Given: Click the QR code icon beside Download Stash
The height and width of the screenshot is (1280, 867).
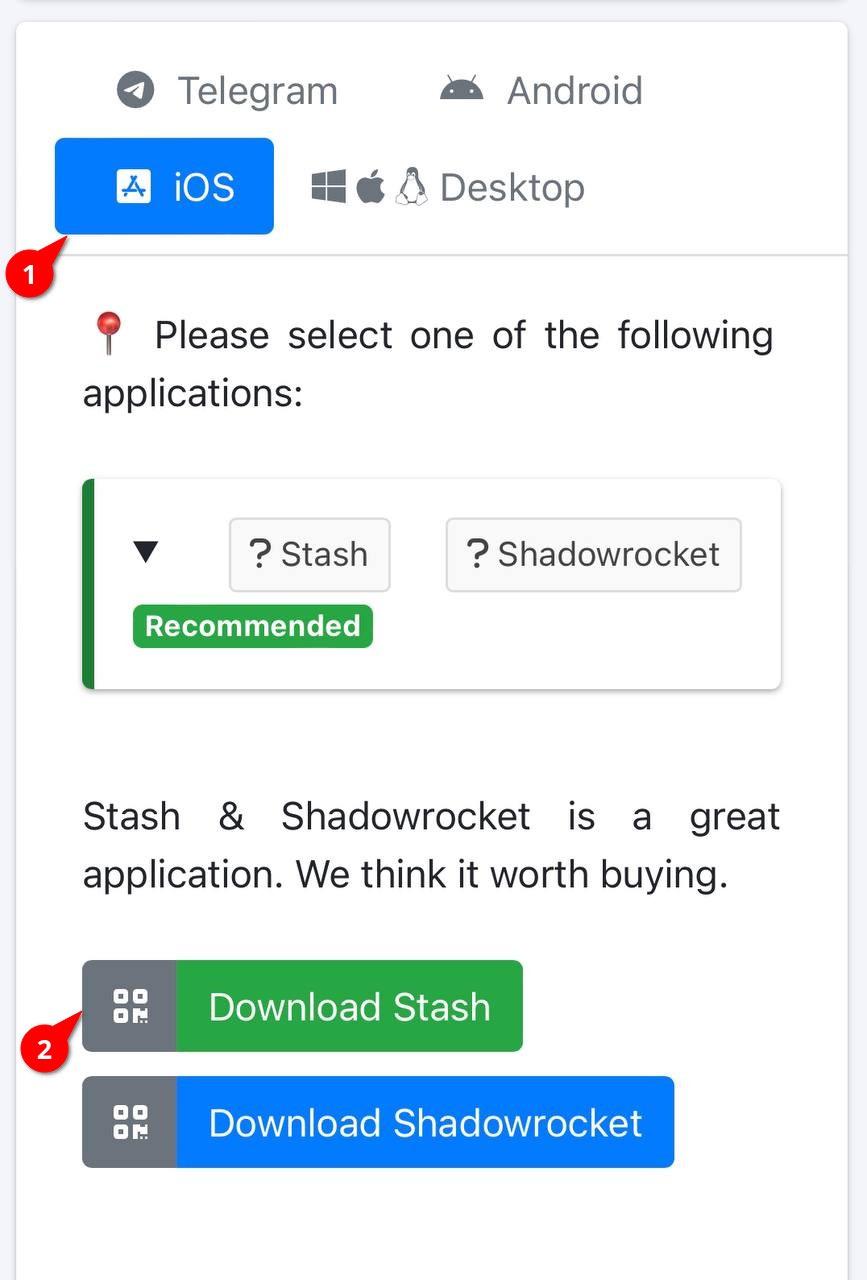Looking at the screenshot, I should (129, 1006).
